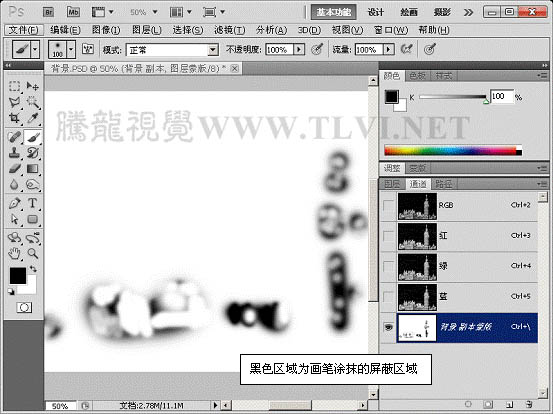553x414 pixels.
Task: Select the Move tool
Action: click(x=32, y=86)
